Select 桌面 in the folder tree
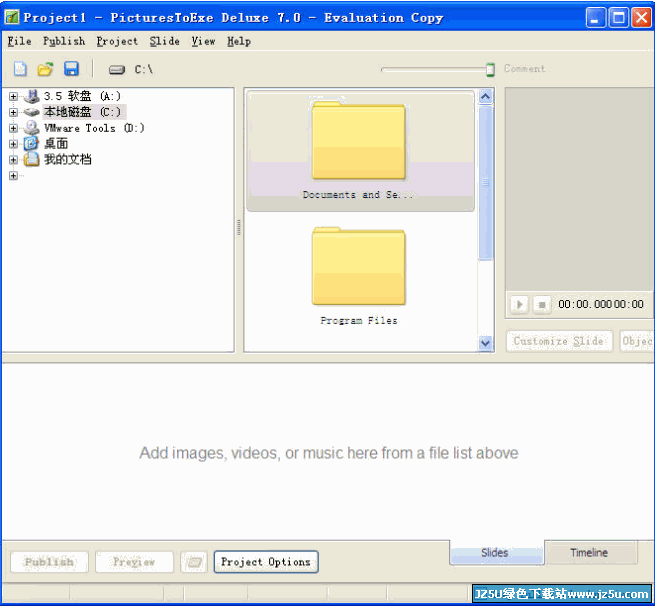The width and height of the screenshot is (655, 606). point(56,144)
